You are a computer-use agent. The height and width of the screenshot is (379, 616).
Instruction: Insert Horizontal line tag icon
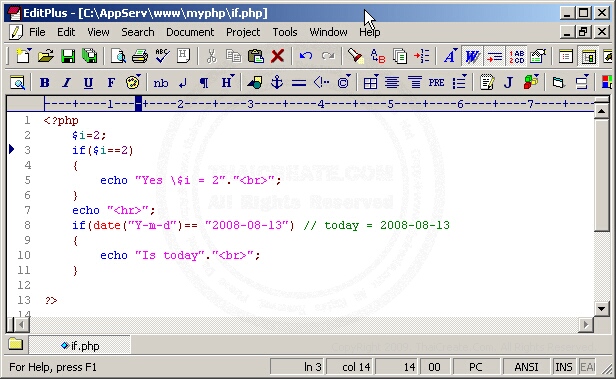(299, 82)
